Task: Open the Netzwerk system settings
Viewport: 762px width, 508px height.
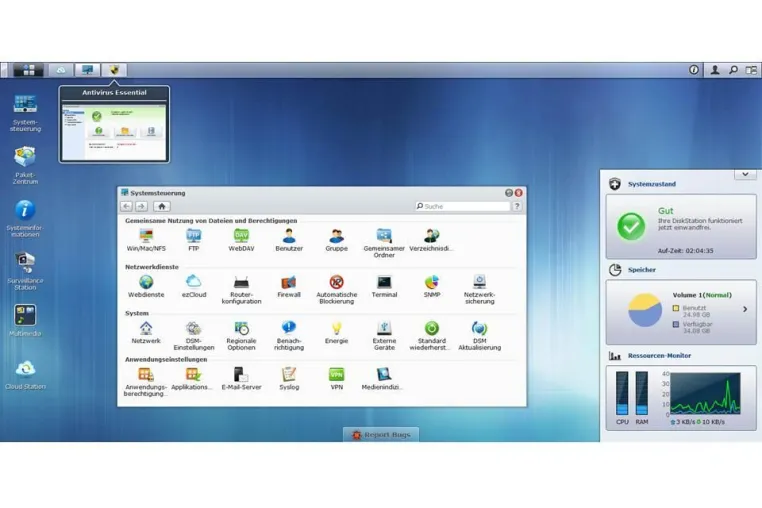Action: pyautogui.click(x=146, y=333)
